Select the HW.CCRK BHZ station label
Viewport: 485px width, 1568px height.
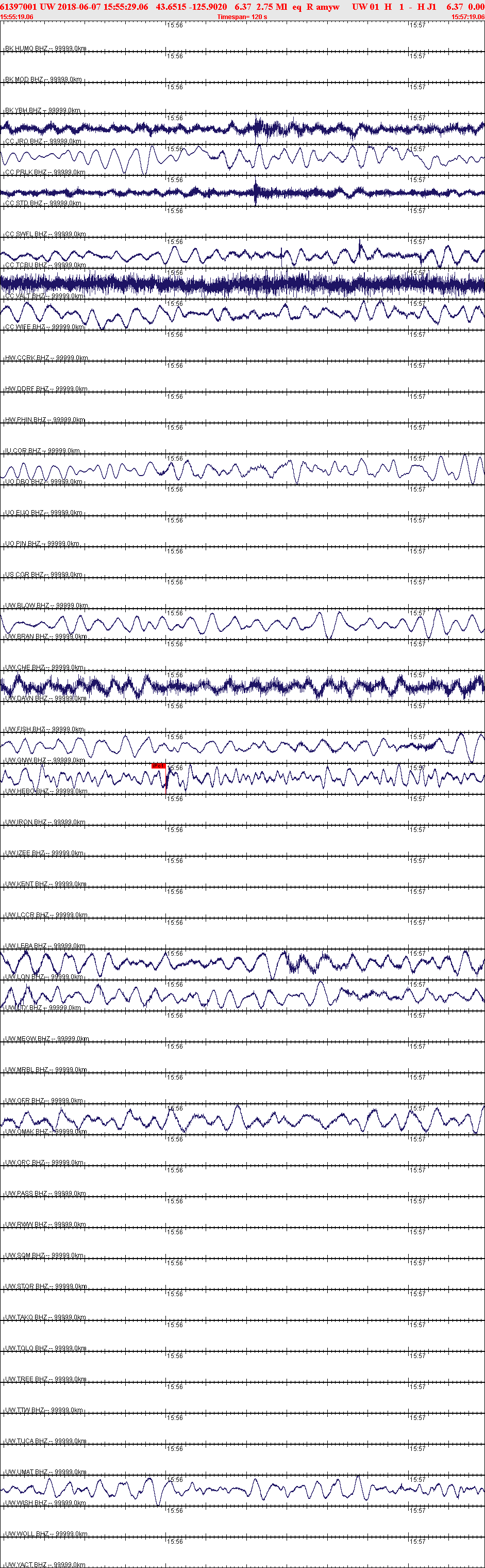[46, 358]
